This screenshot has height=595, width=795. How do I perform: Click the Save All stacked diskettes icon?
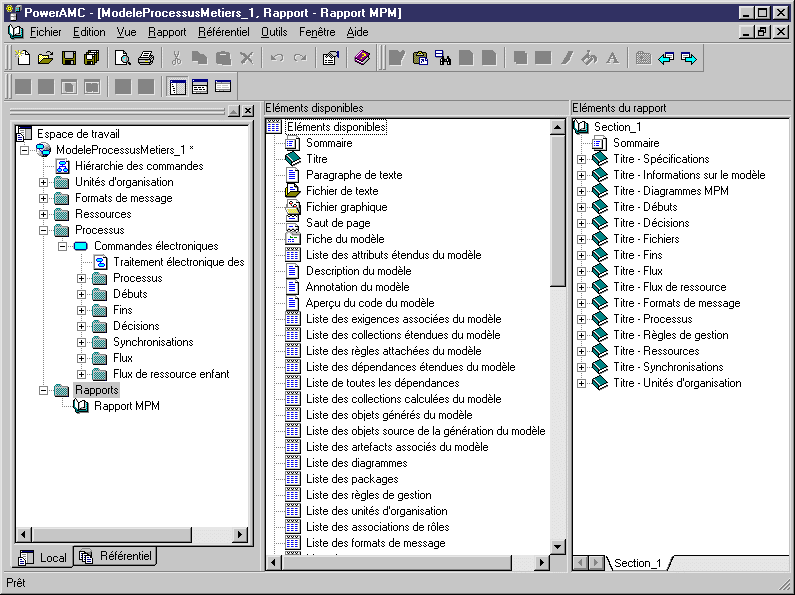[92, 58]
